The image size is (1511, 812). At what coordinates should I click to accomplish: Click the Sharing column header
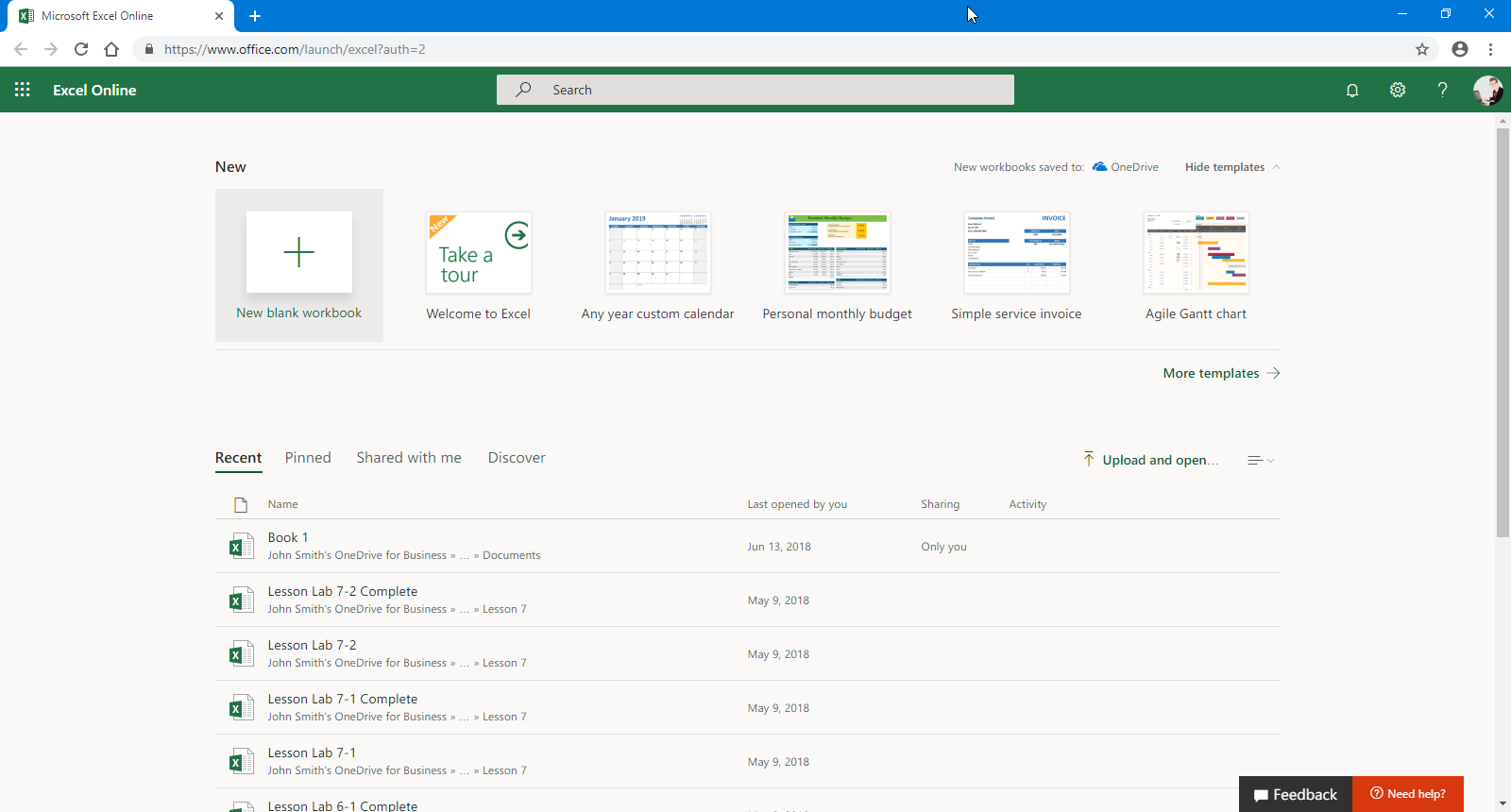coord(940,504)
